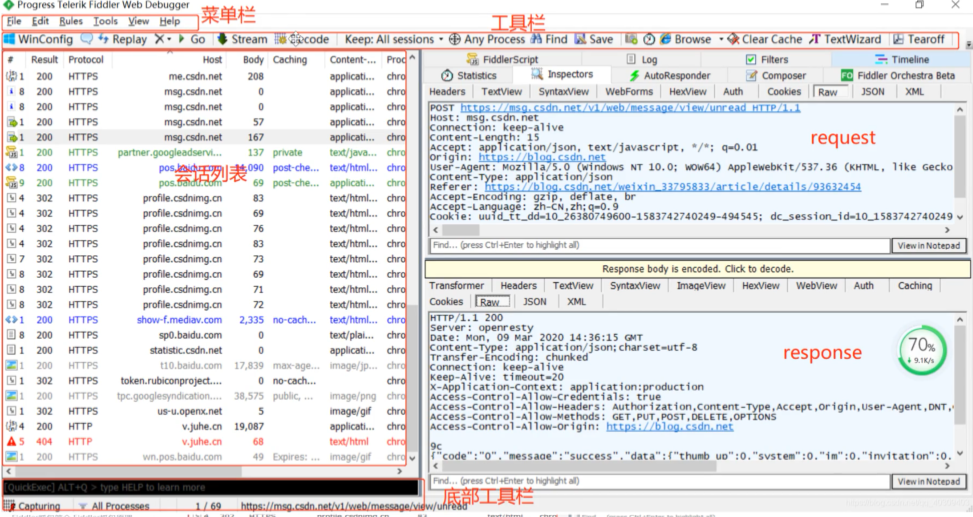The height and width of the screenshot is (517, 973).
Task: Toggle Decode option in toolbar
Action: click(x=302, y=39)
